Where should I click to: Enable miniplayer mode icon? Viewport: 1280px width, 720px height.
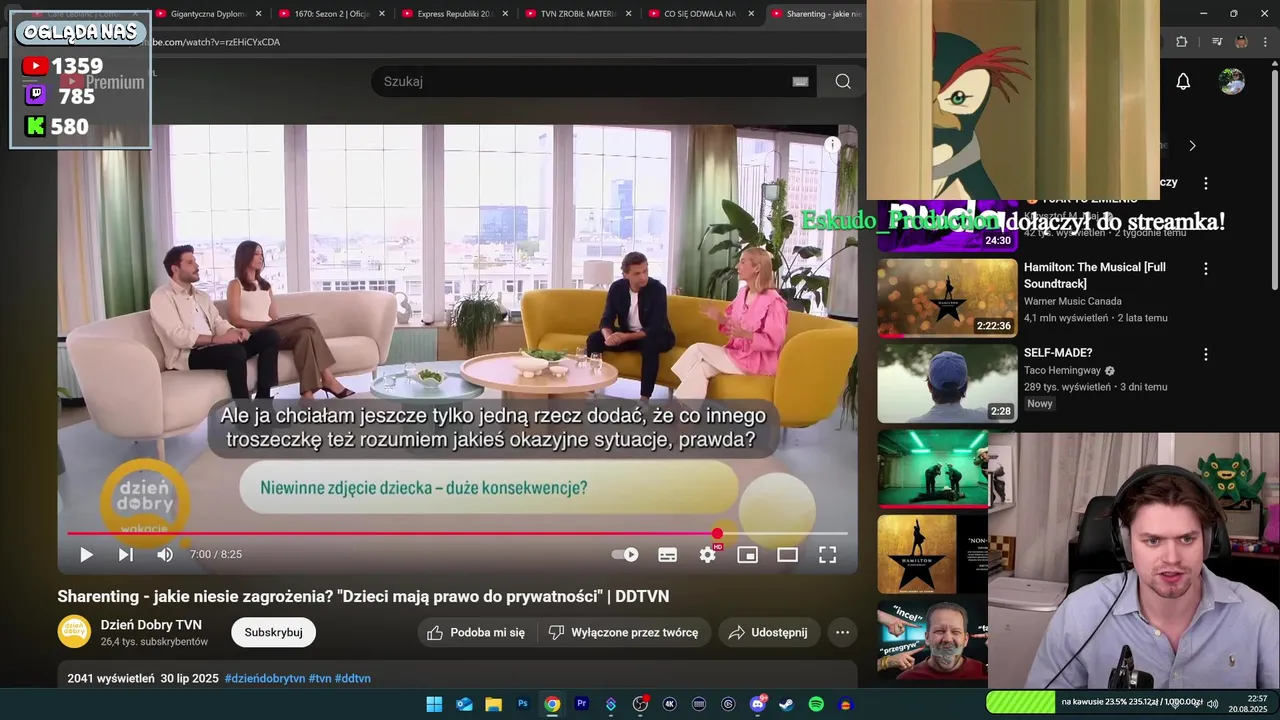[747, 555]
